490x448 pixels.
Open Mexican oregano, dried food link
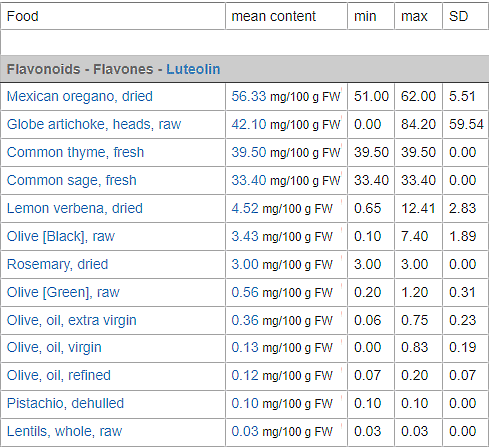80,96
